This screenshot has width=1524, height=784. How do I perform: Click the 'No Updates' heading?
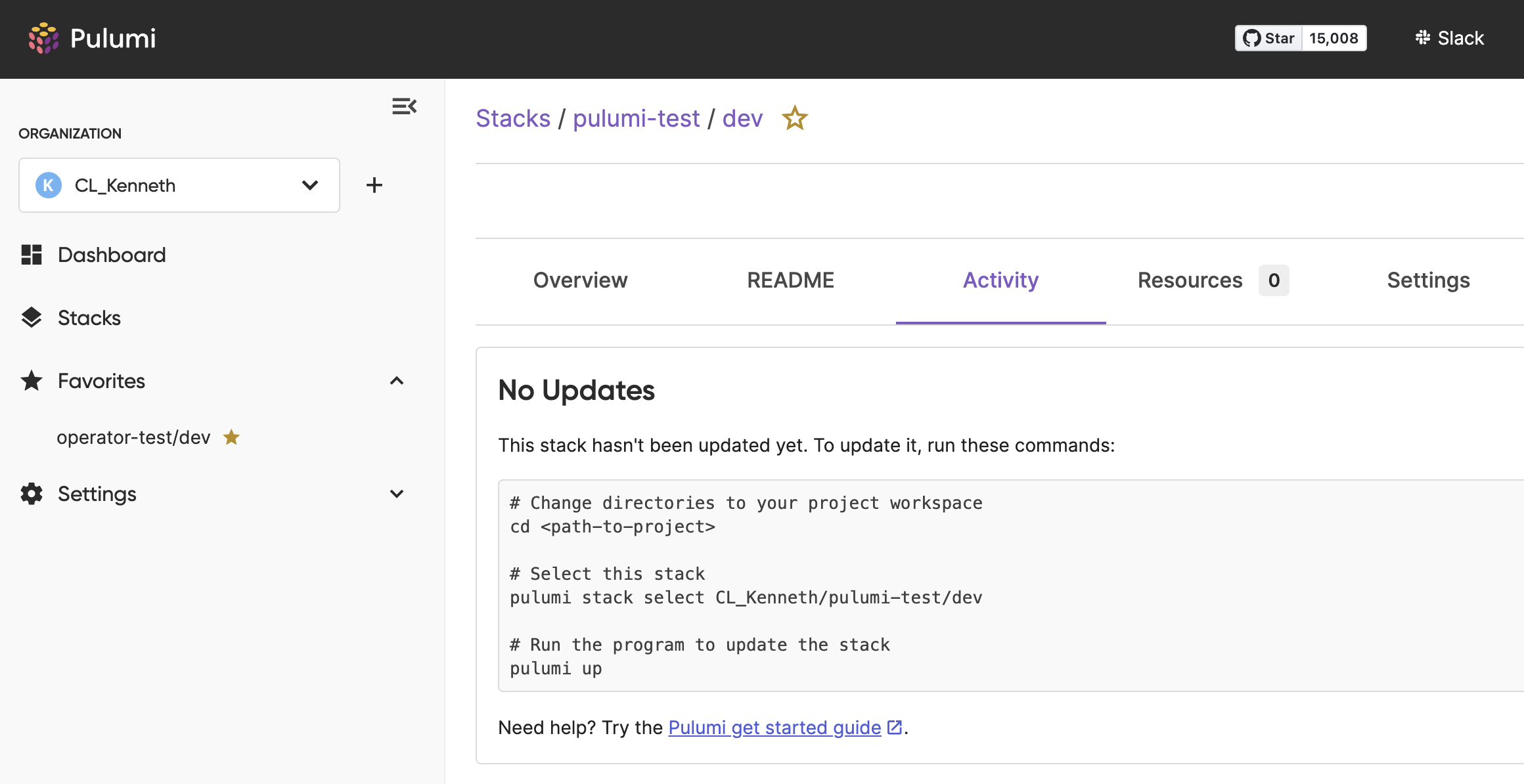(x=577, y=390)
